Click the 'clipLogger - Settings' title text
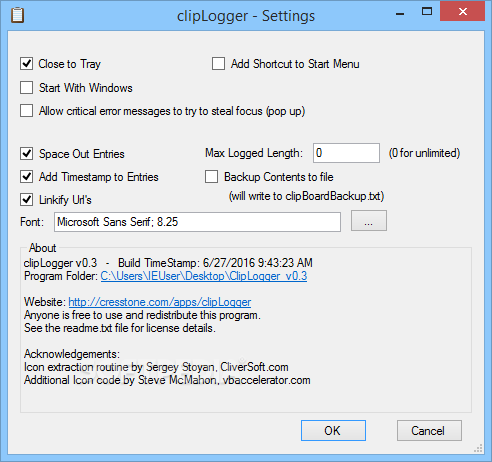Screen dimensions: 492x462 [246, 16]
